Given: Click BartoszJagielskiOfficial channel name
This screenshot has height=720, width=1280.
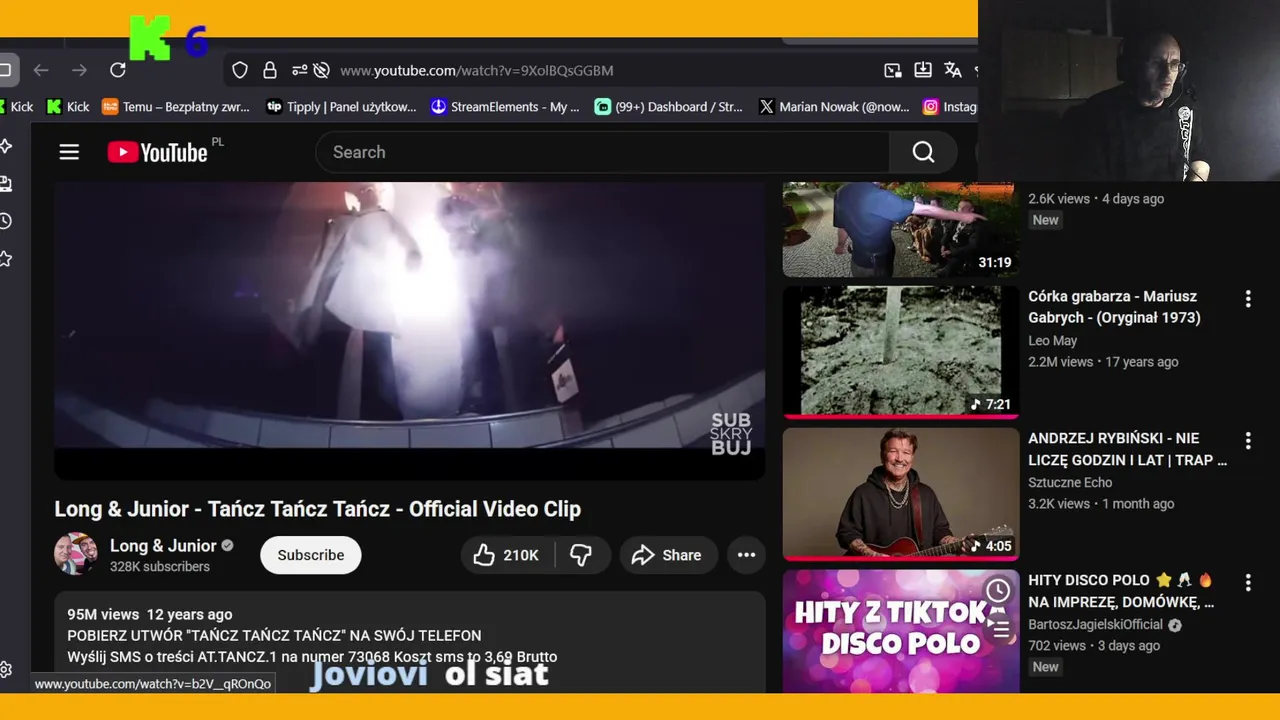Looking at the screenshot, I should [1095, 625].
